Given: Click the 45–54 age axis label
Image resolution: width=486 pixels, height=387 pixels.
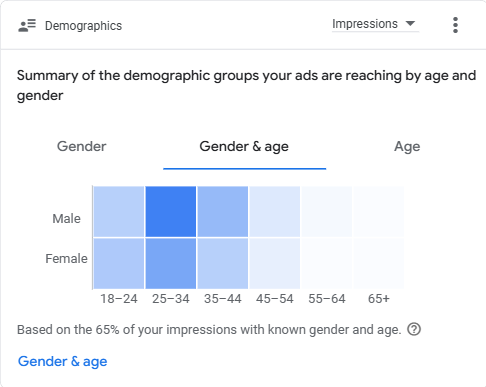Looking at the screenshot, I should tap(275, 299).
